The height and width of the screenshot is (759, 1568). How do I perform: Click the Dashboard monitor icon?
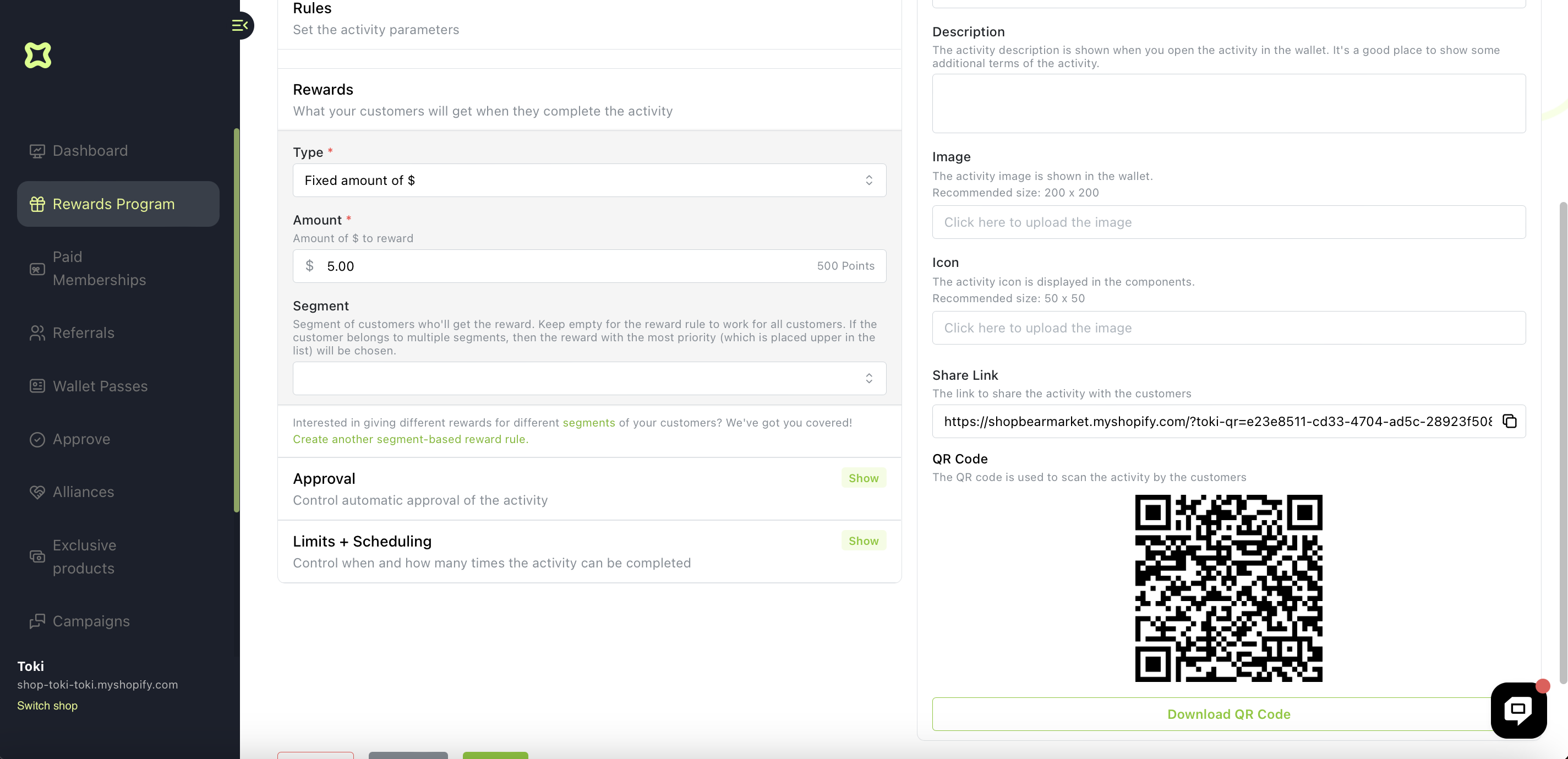pyautogui.click(x=37, y=151)
